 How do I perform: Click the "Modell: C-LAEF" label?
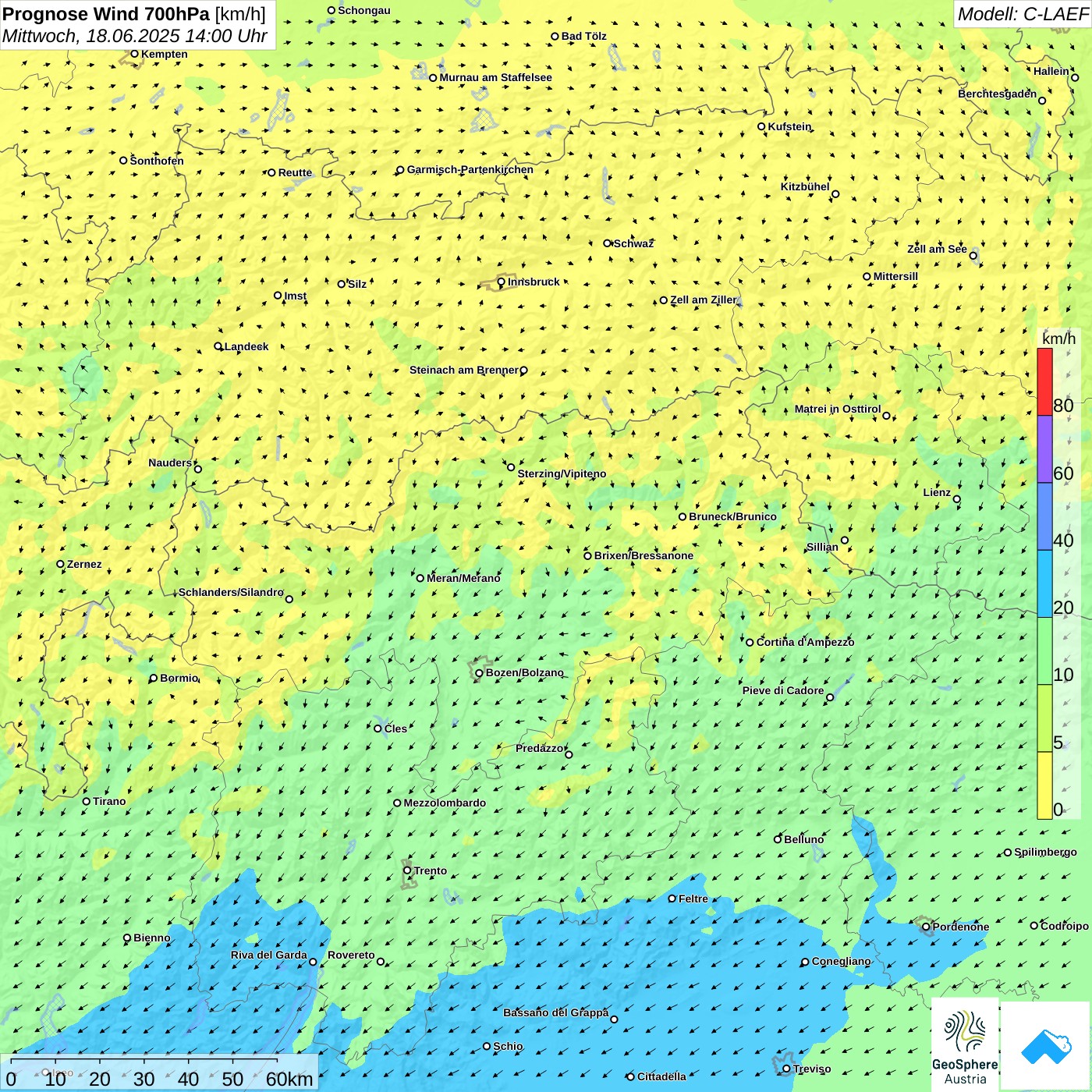pos(1023,14)
